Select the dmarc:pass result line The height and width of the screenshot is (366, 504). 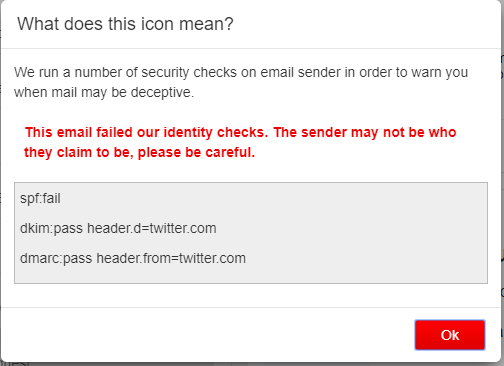click(133, 258)
